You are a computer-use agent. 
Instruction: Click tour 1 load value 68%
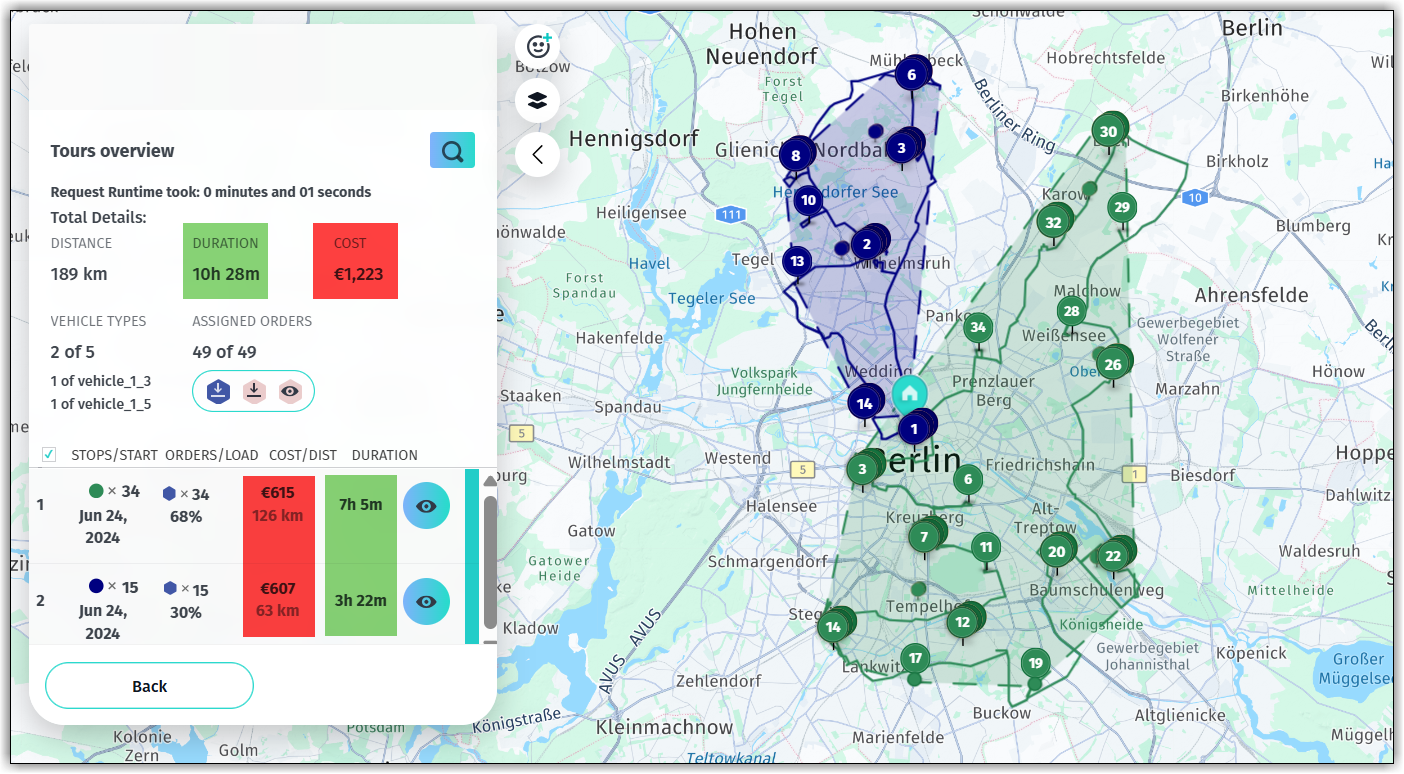[186, 517]
